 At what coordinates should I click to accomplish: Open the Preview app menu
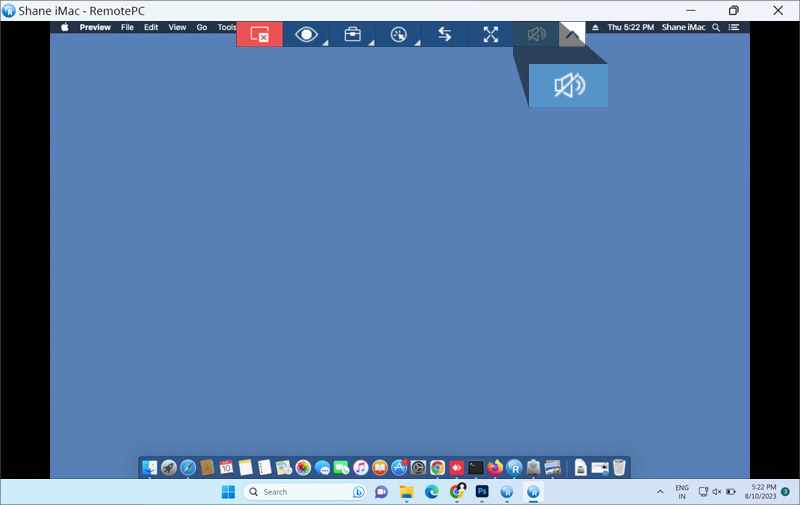tap(95, 28)
